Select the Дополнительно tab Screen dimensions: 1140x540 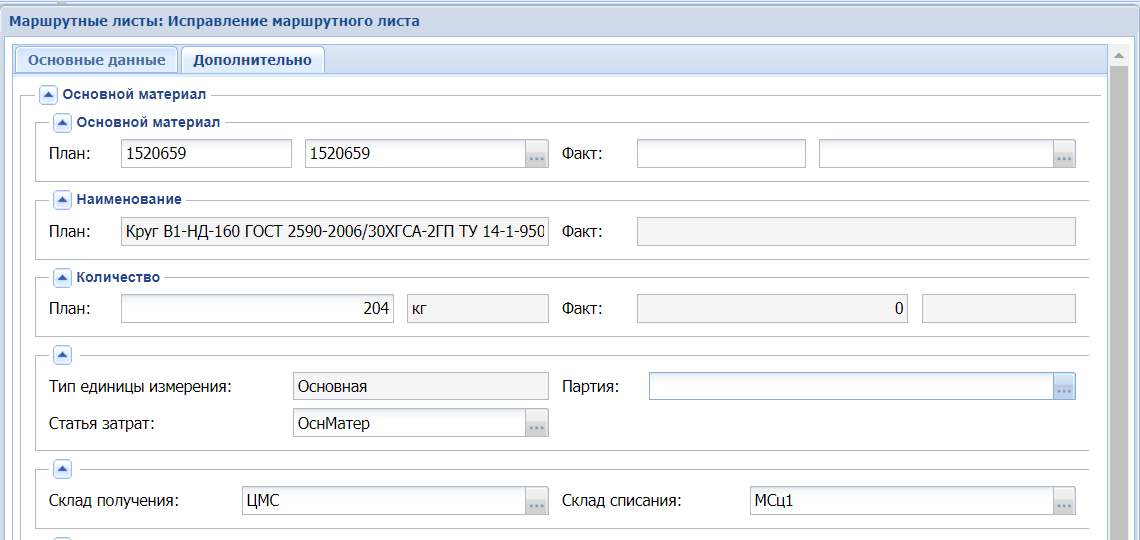252,60
